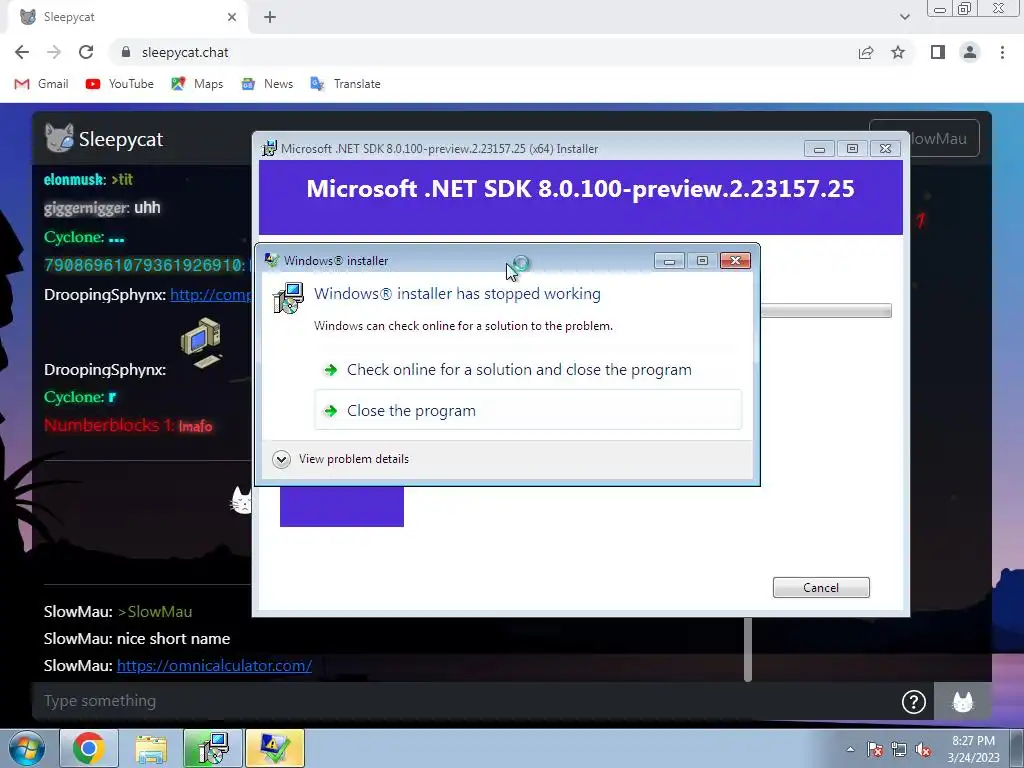Open Maps bookmark
This screenshot has height=768, width=1024.
coord(197,84)
